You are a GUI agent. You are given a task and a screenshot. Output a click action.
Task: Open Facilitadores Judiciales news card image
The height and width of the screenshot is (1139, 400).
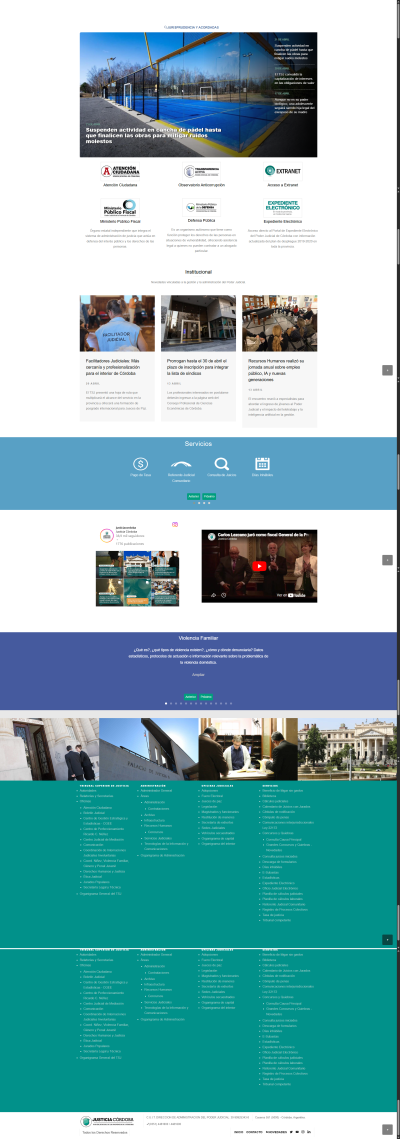coord(117,323)
